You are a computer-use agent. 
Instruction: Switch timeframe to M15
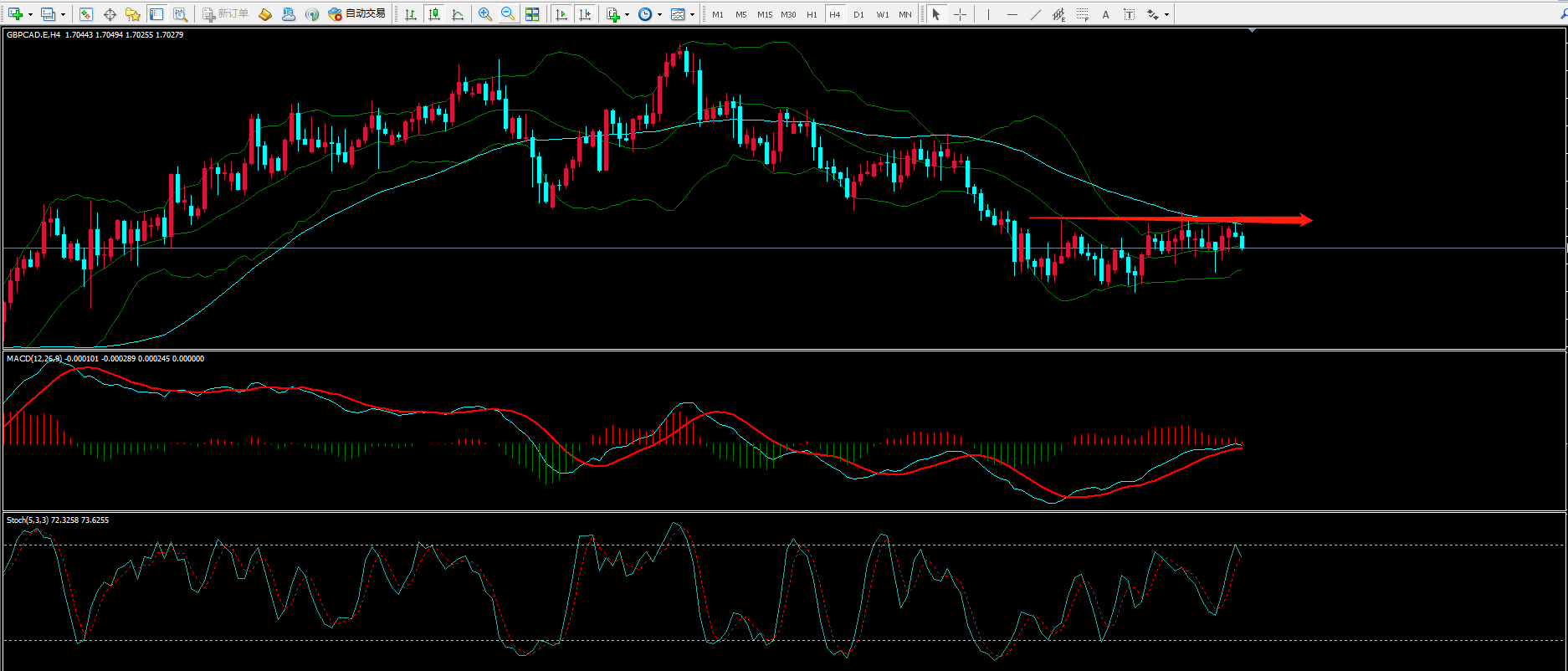pos(765,14)
